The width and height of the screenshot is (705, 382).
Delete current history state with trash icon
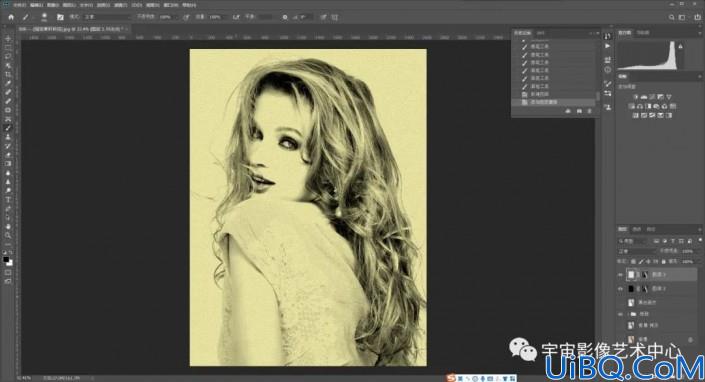pyautogui.click(x=589, y=111)
